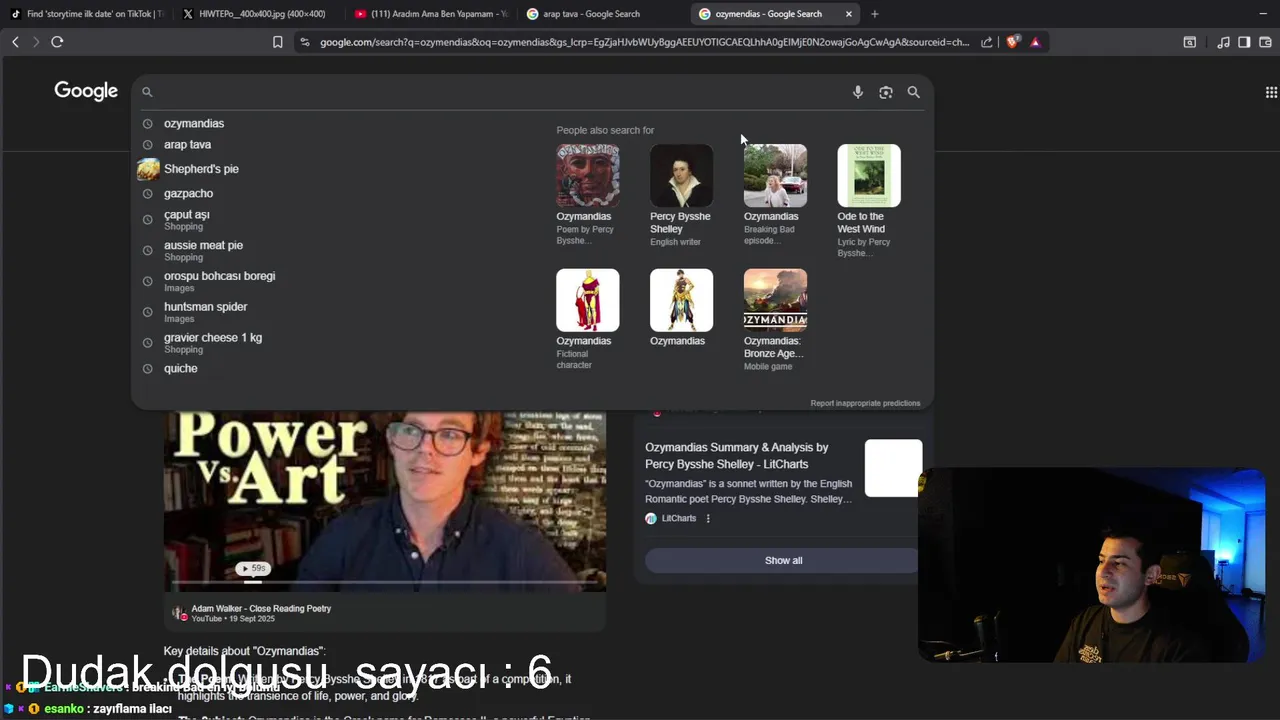The height and width of the screenshot is (720, 1280).
Task: Click the Google logo
Action: pyautogui.click(x=86, y=91)
